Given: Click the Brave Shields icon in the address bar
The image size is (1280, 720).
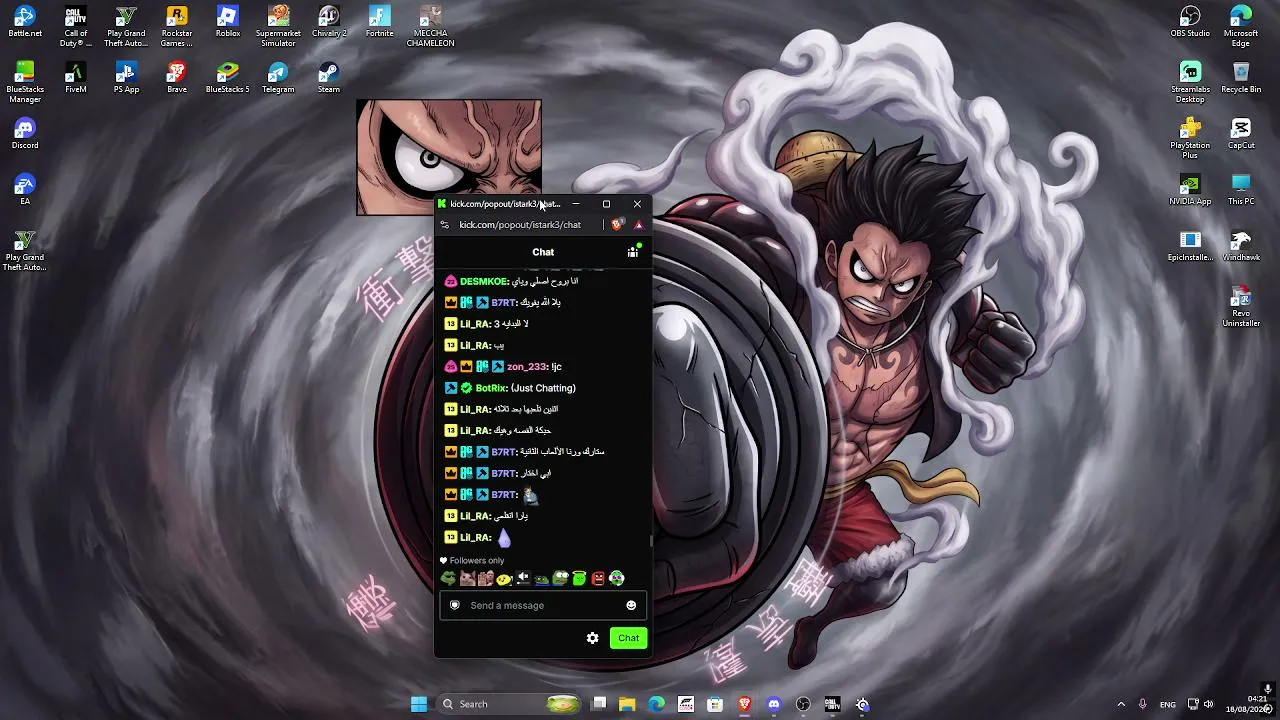Looking at the screenshot, I should 617,225.
